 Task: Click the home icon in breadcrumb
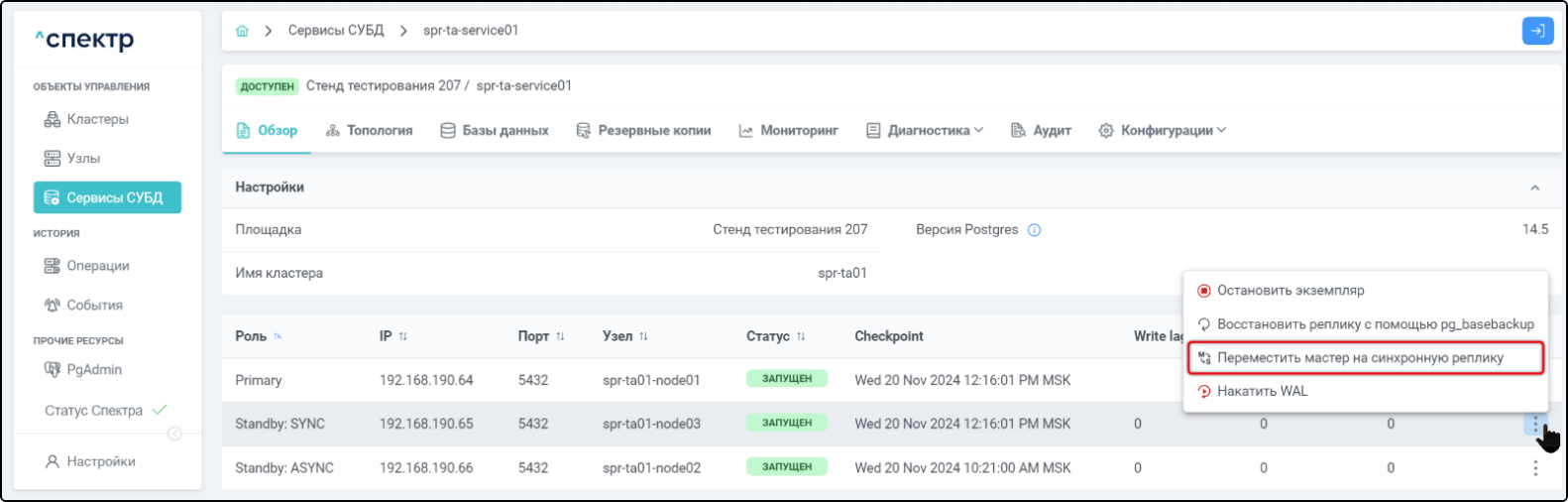tap(242, 31)
